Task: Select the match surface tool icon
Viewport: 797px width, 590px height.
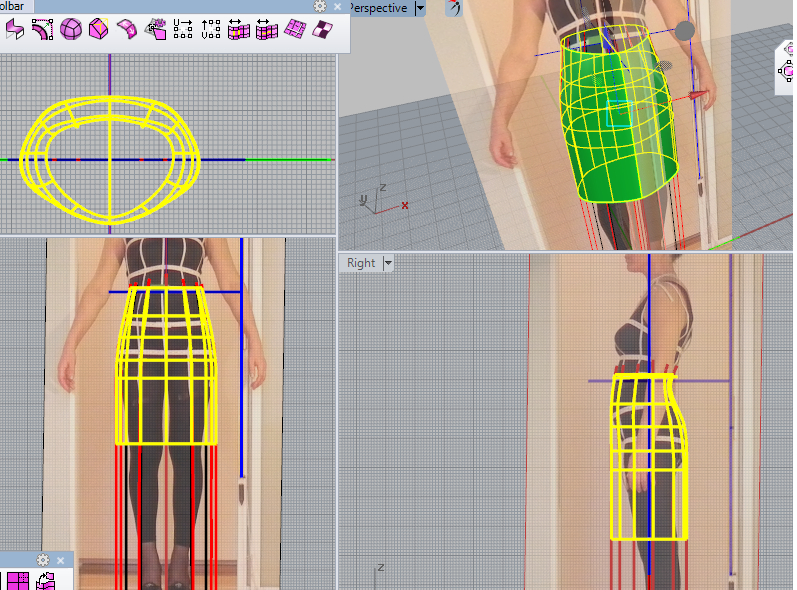Action: (x=156, y=29)
